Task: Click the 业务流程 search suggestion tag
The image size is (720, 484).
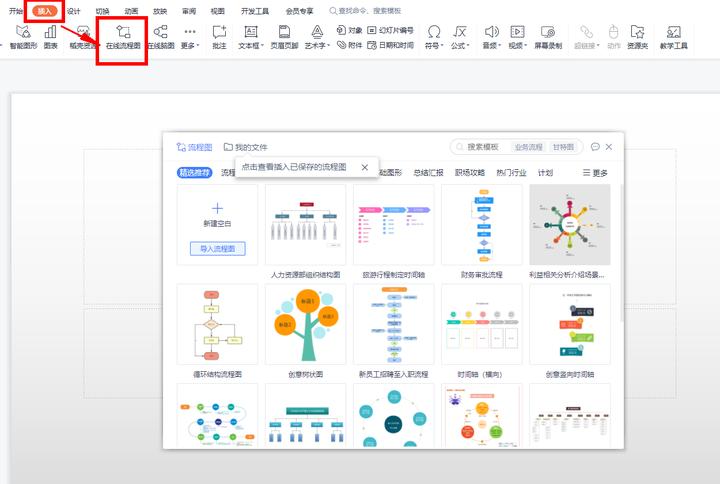Action: [x=528, y=147]
